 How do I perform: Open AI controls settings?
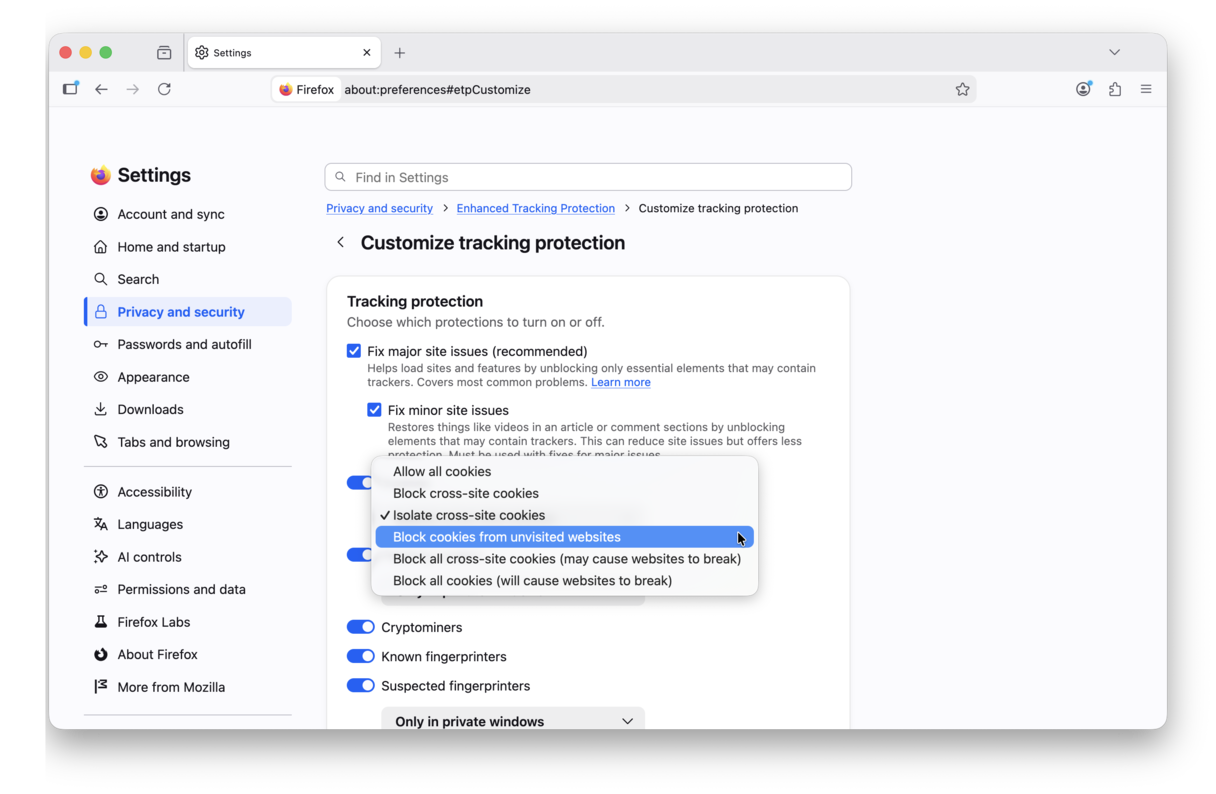point(188,557)
